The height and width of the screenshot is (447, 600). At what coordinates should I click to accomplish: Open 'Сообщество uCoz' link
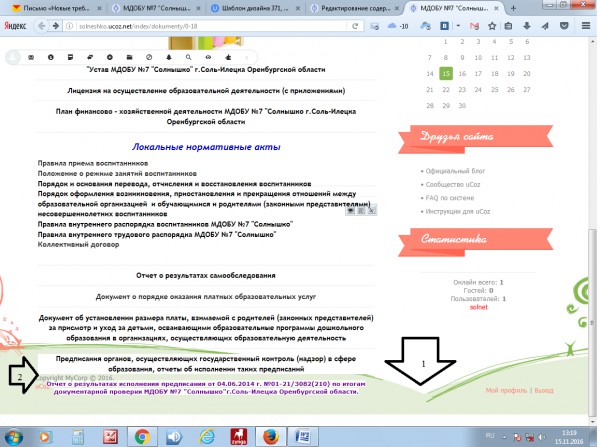tap(453, 184)
